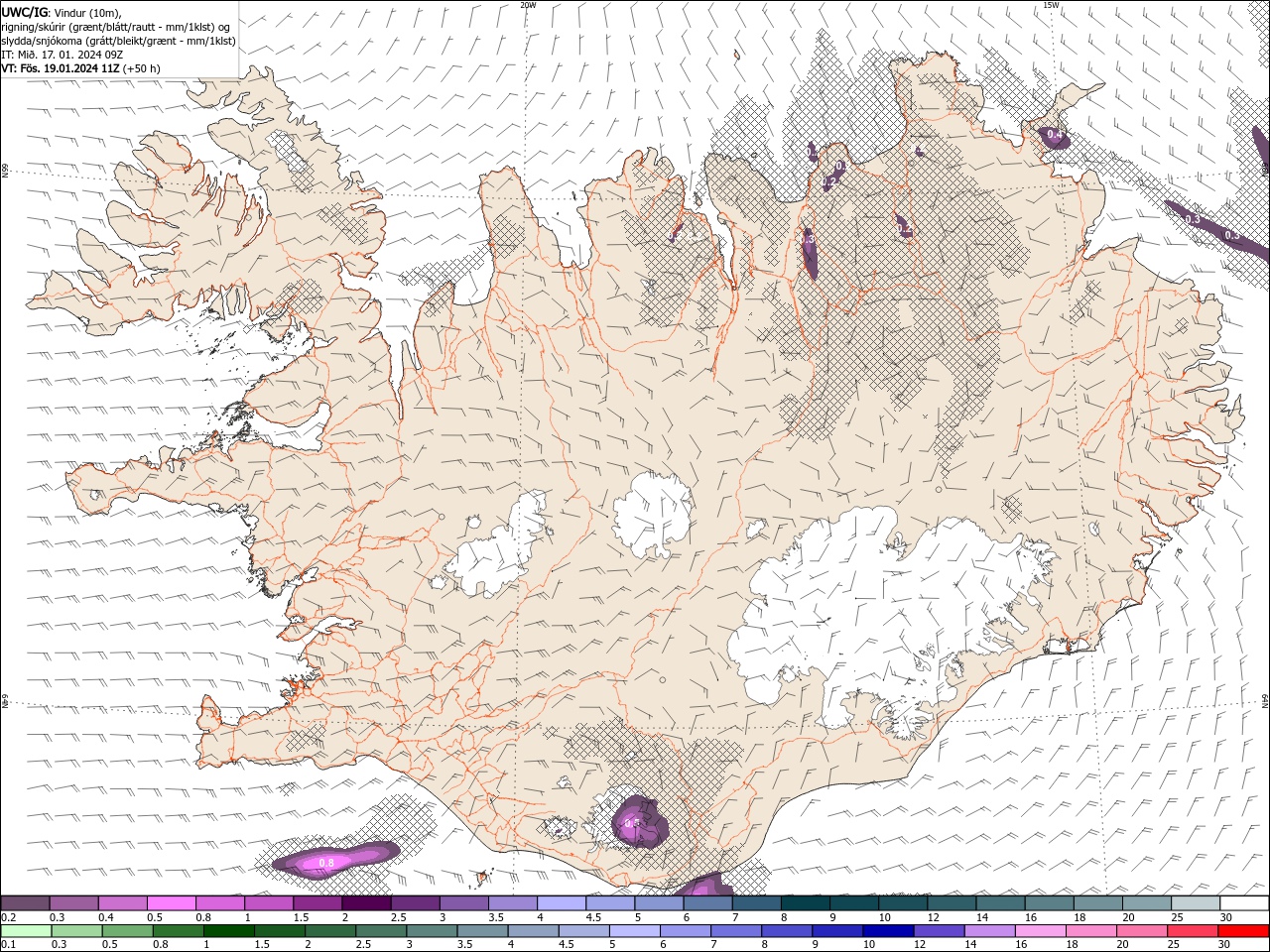The width and height of the screenshot is (1270, 952).
Task: Select the pale green 0.1 swatch in rain legend
Action: click(x=27, y=931)
